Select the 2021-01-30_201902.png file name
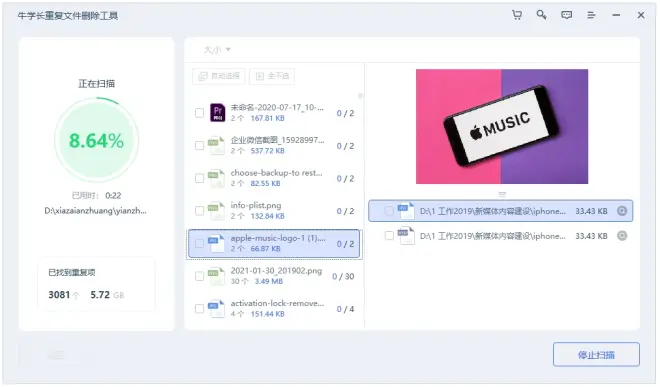 [276, 270]
